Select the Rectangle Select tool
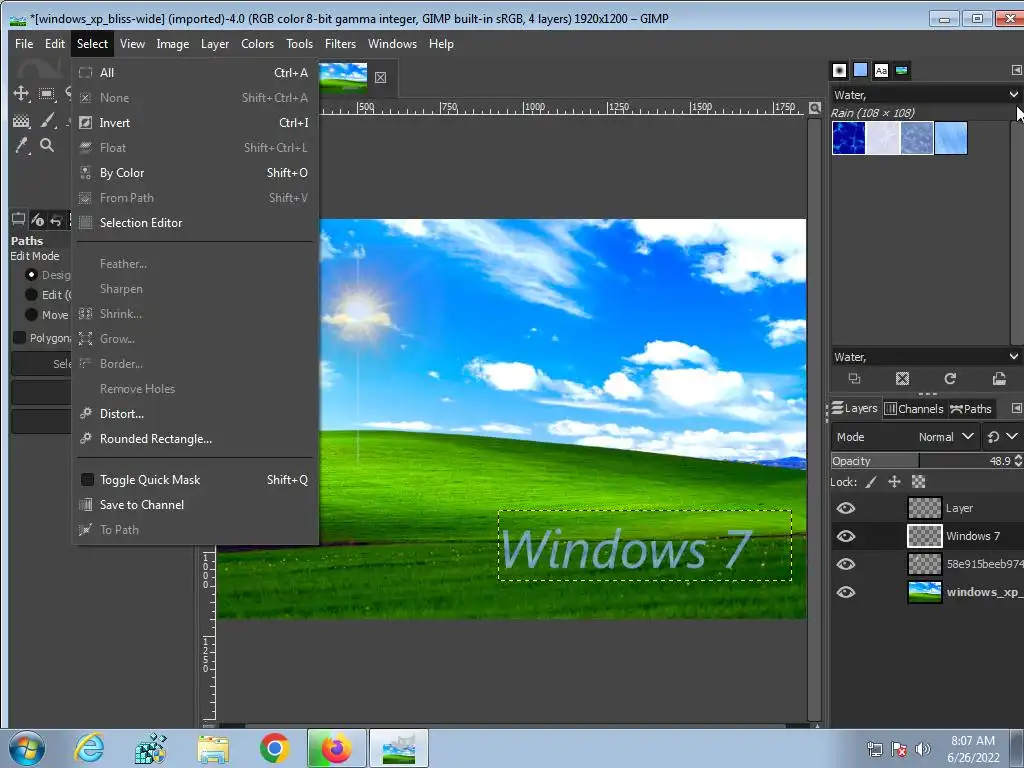This screenshot has width=1024, height=768. click(x=46, y=93)
